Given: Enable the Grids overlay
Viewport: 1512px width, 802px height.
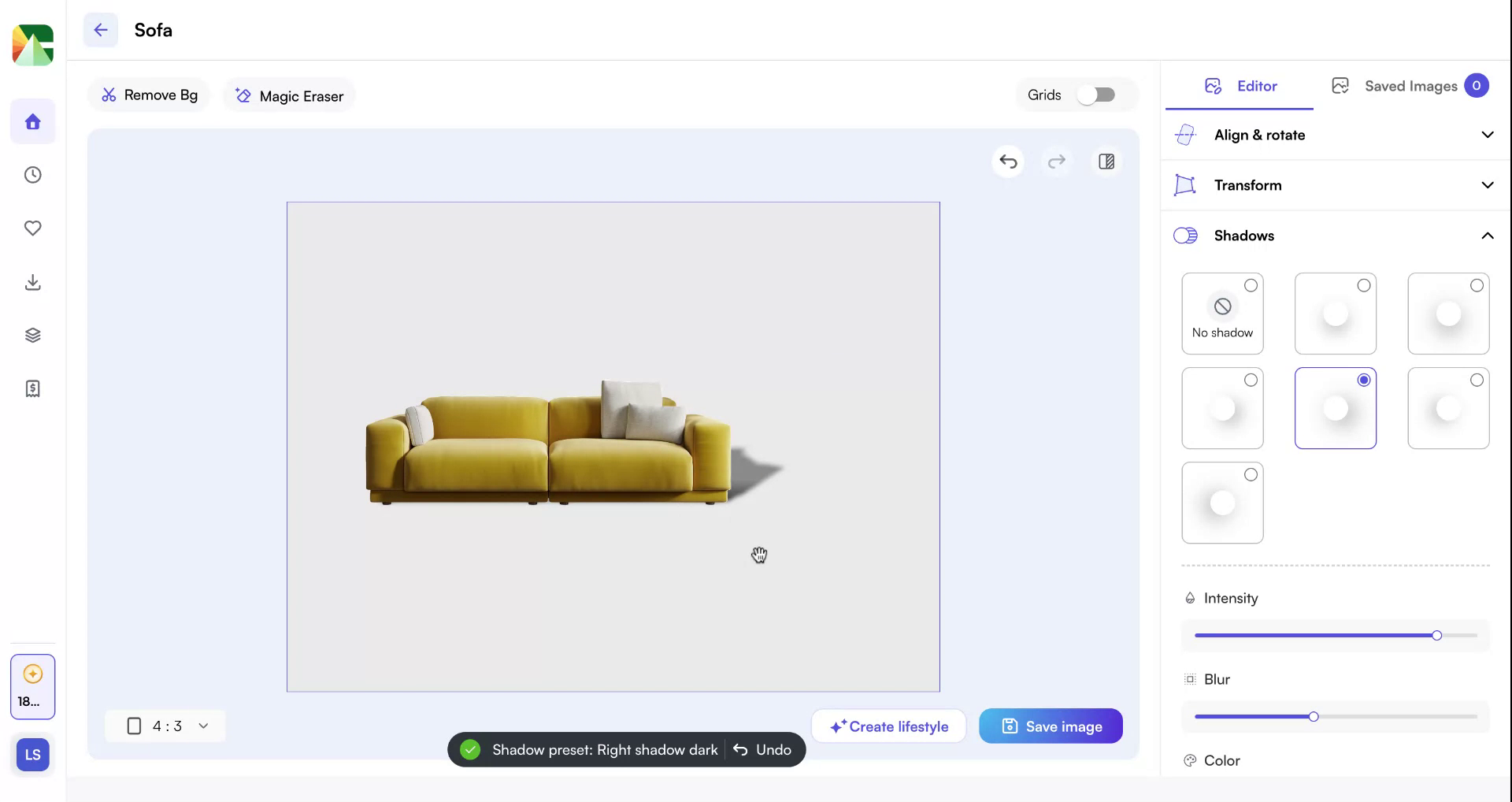Looking at the screenshot, I should click(x=1097, y=95).
